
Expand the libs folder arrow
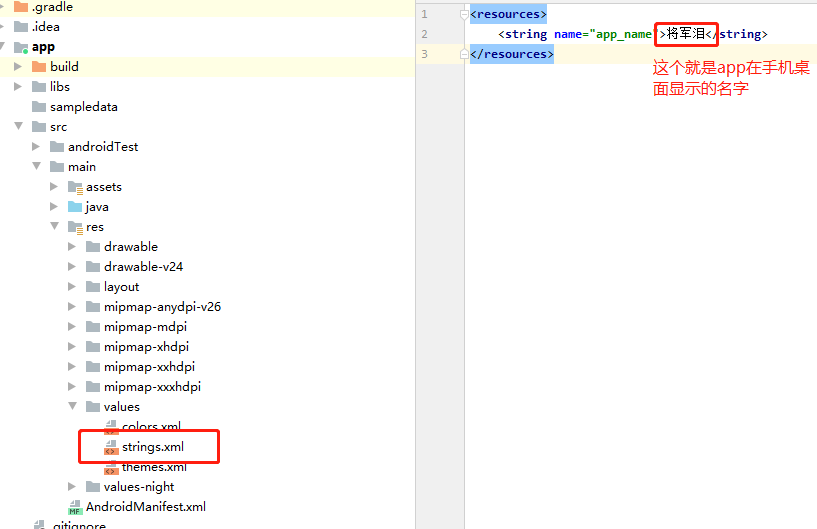(x=18, y=86)
